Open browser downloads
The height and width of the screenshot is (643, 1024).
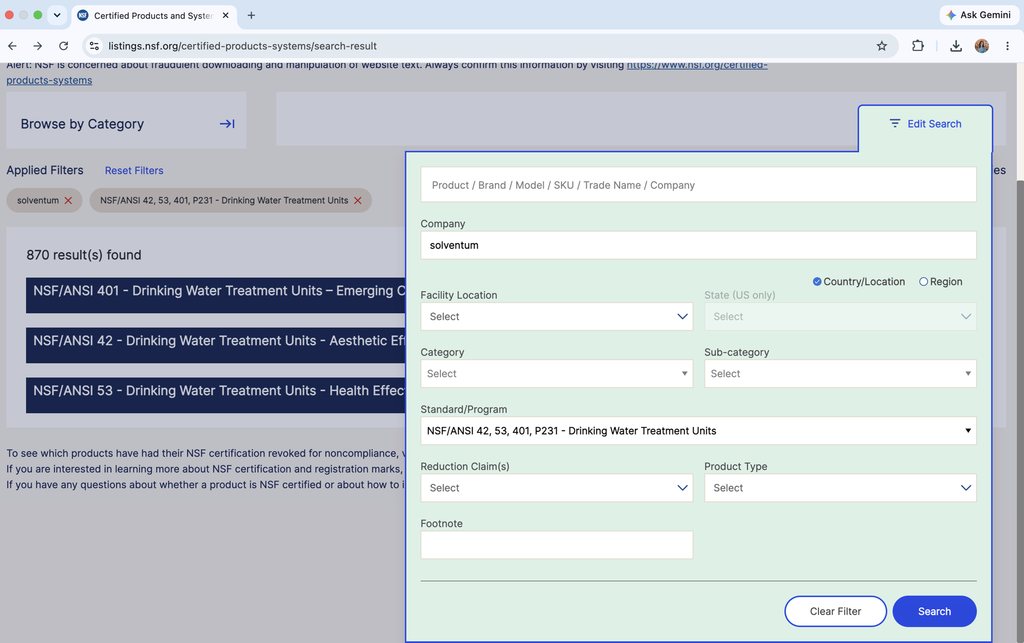point(955,46)
